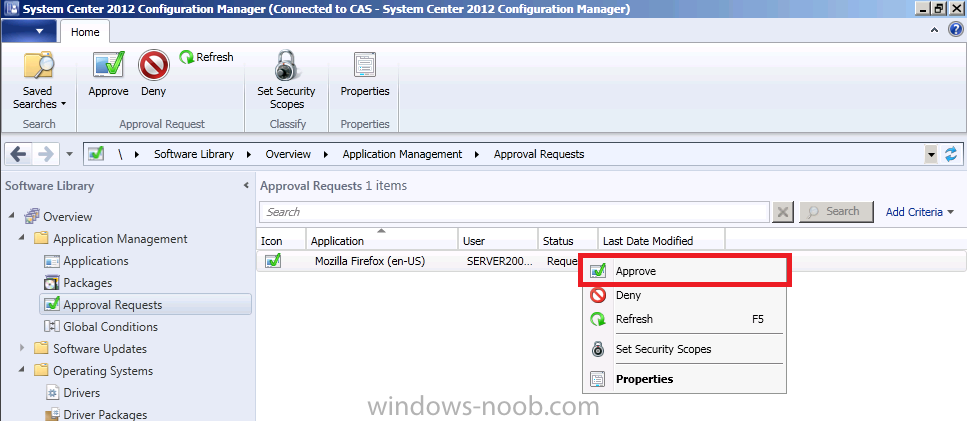This screenshot has width=967, height=421.
Task: Click Approval Requests in the breadcrumb
Action: pyautogui.click(x=539, y=154)
